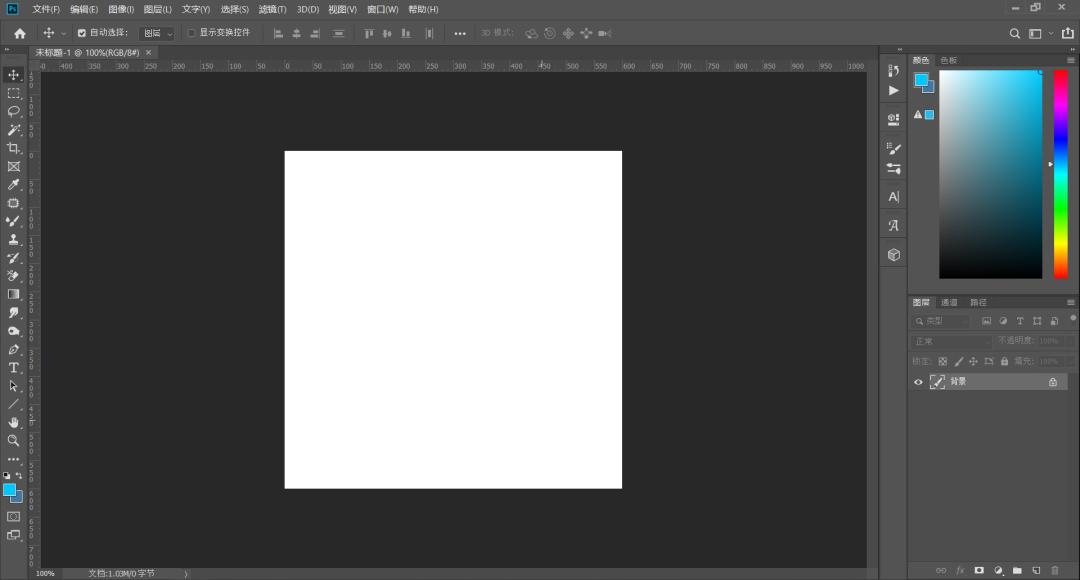1080x580 pixels.
Task: Swap foreground and background colors
Action: click(x=19, y=475)
